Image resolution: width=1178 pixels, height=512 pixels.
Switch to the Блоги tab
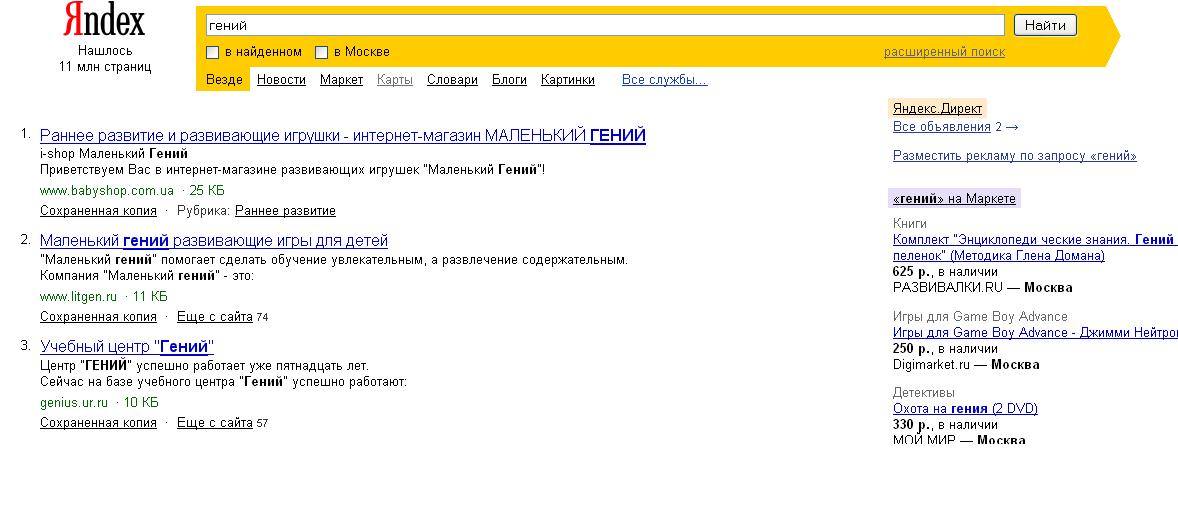(x=509, y=80)
